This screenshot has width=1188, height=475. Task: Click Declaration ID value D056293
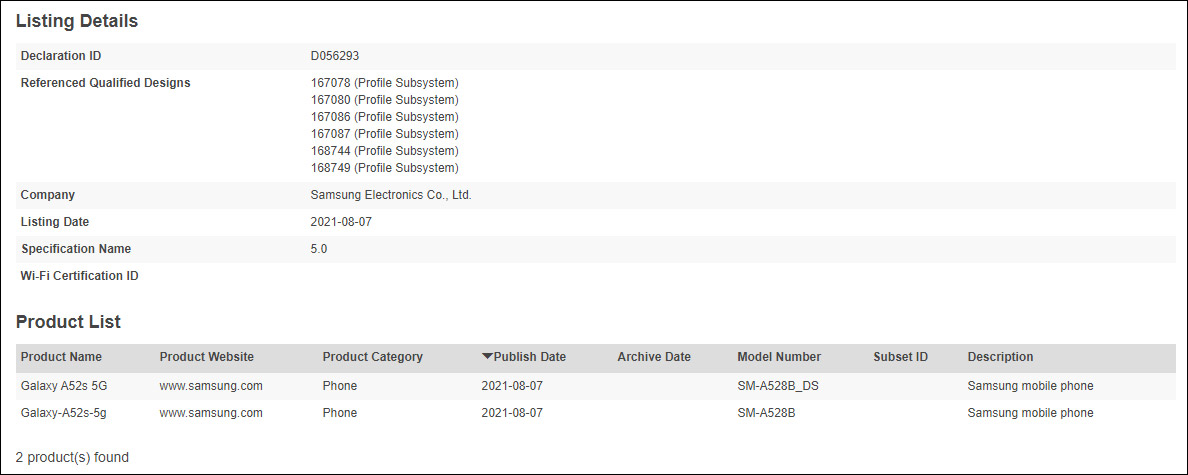[x=335, y=56]
